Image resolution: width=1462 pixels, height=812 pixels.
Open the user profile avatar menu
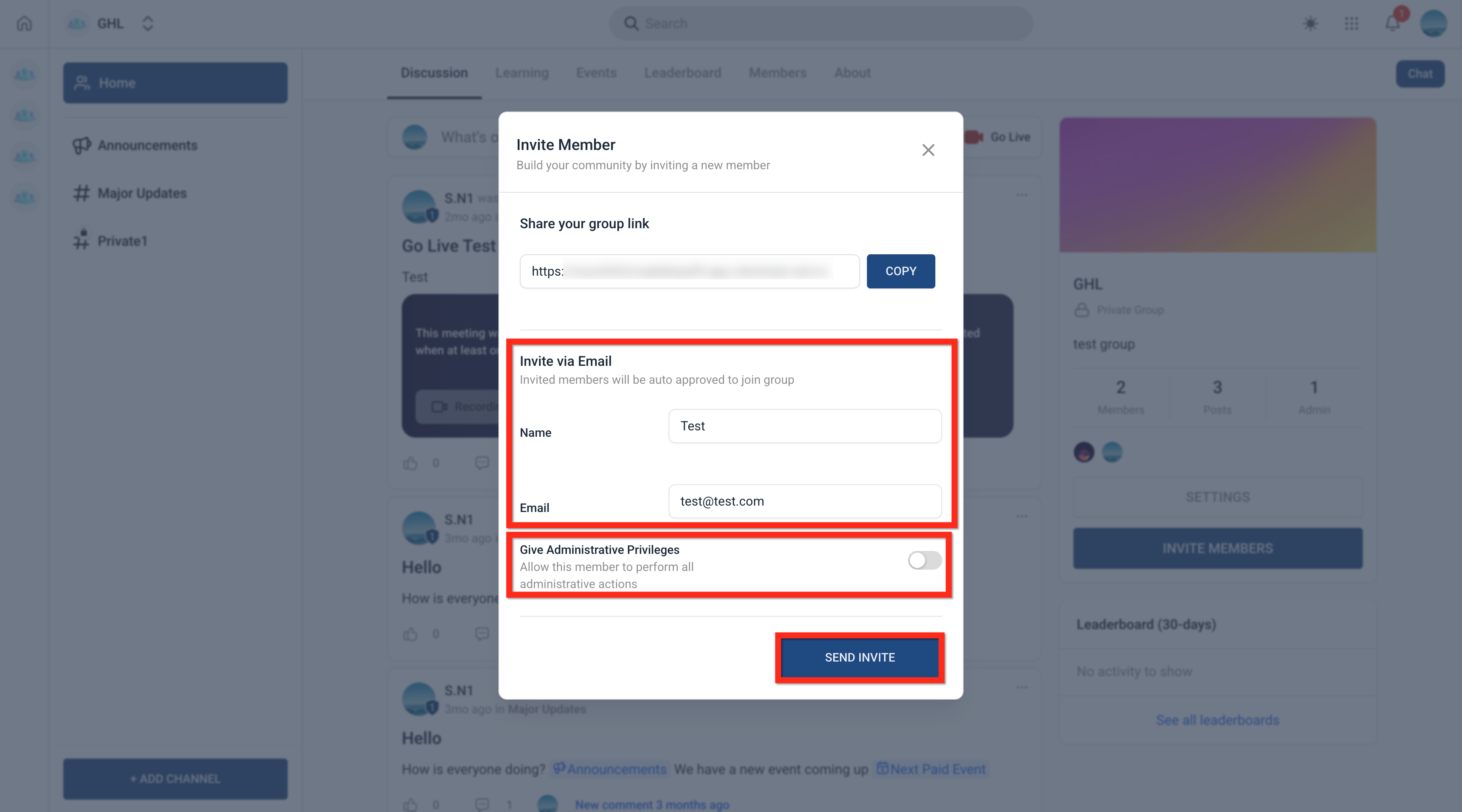[x=1434, y=24]
